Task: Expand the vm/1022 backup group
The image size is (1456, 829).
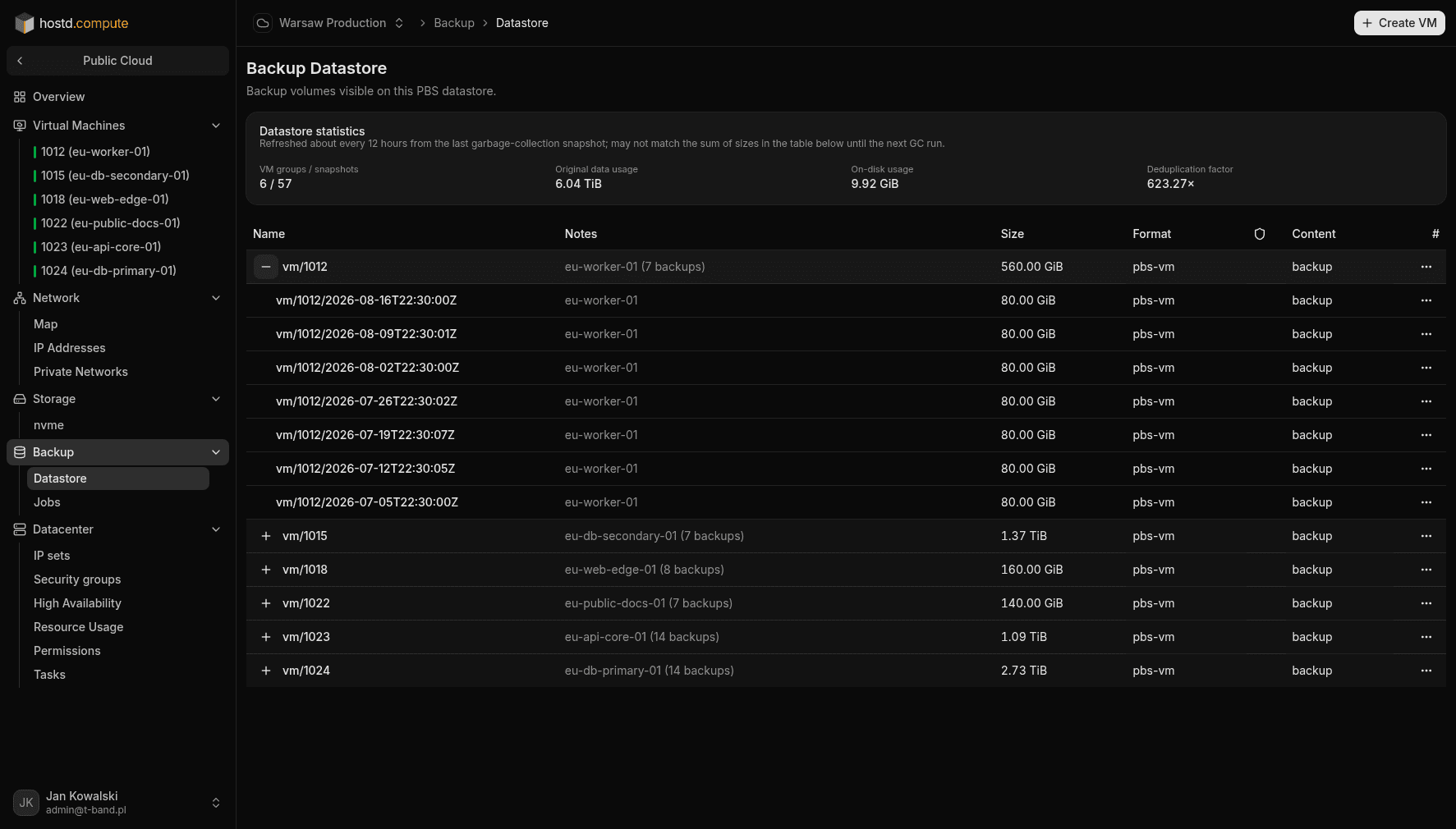Action: 266,603
